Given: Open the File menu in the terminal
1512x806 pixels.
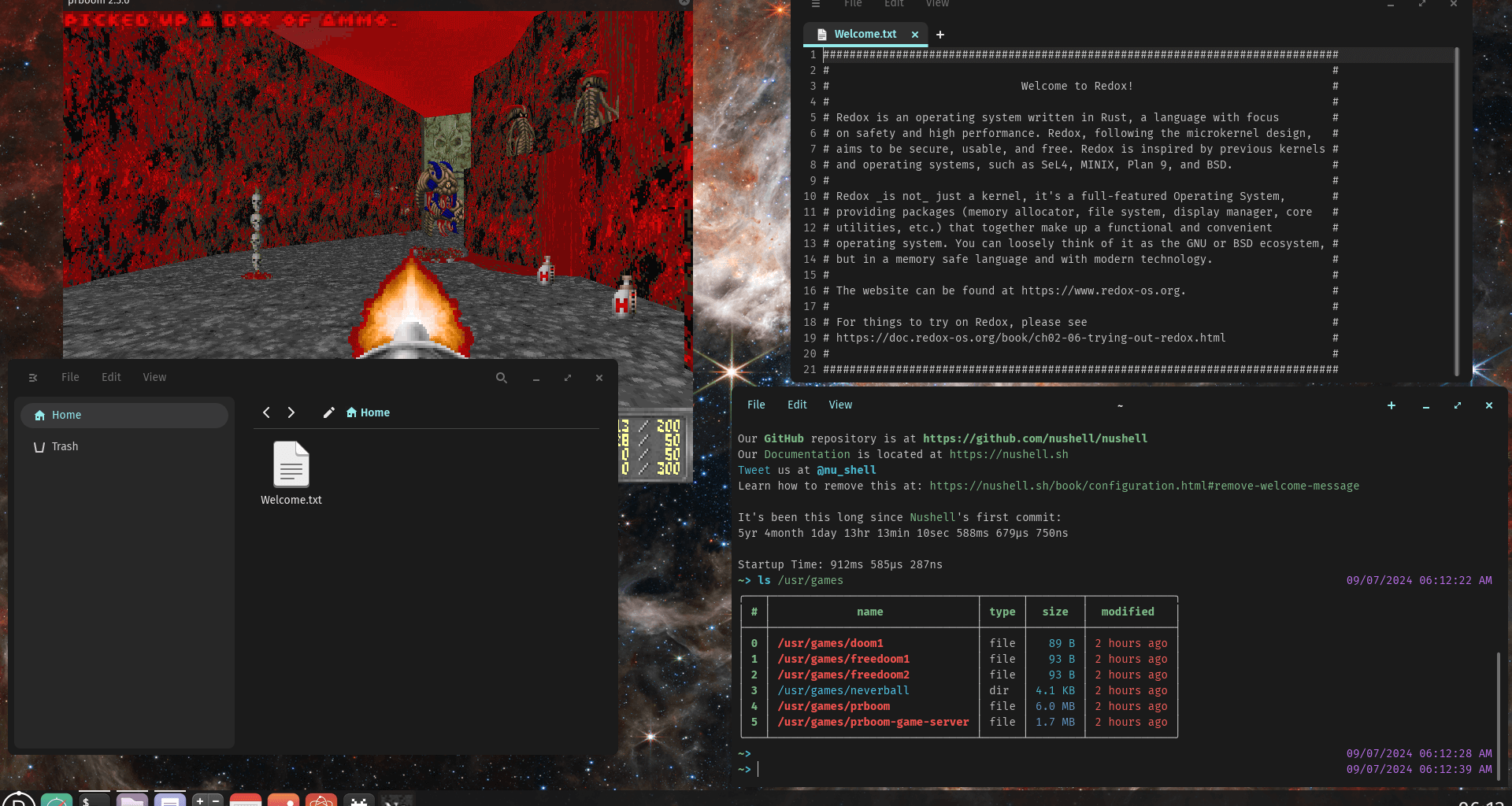Looking at the screenshot, I should point(756,405).
